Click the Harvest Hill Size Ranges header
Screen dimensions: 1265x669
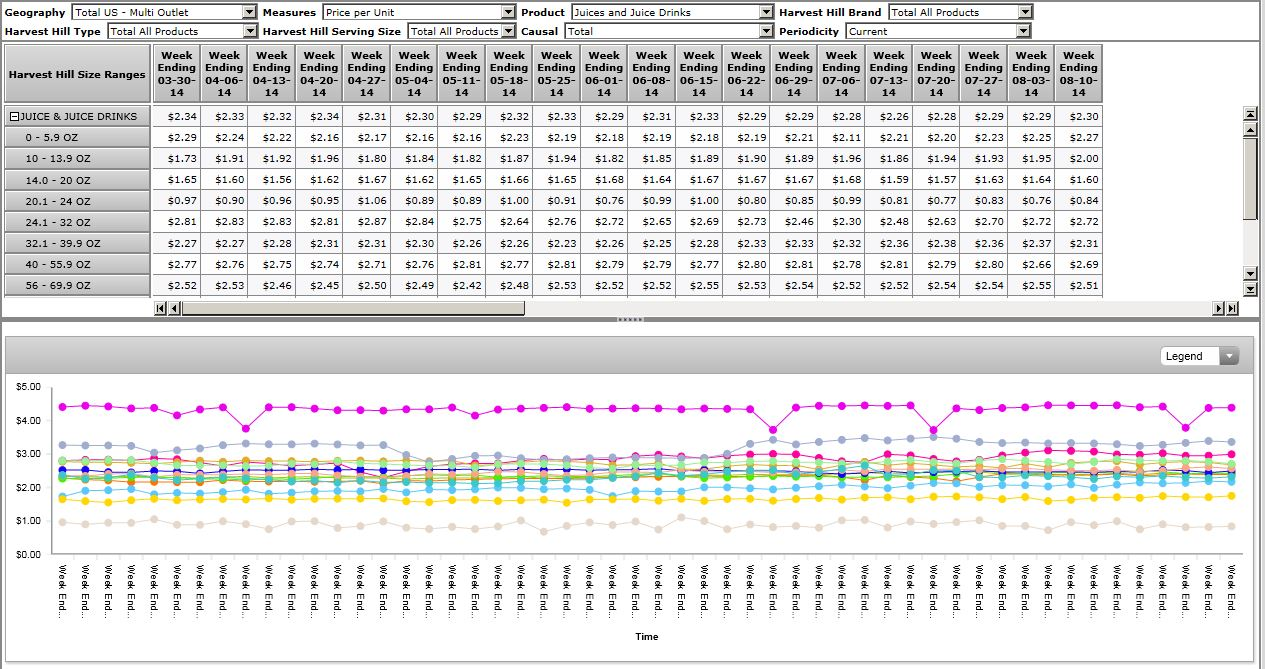(77, 74)
